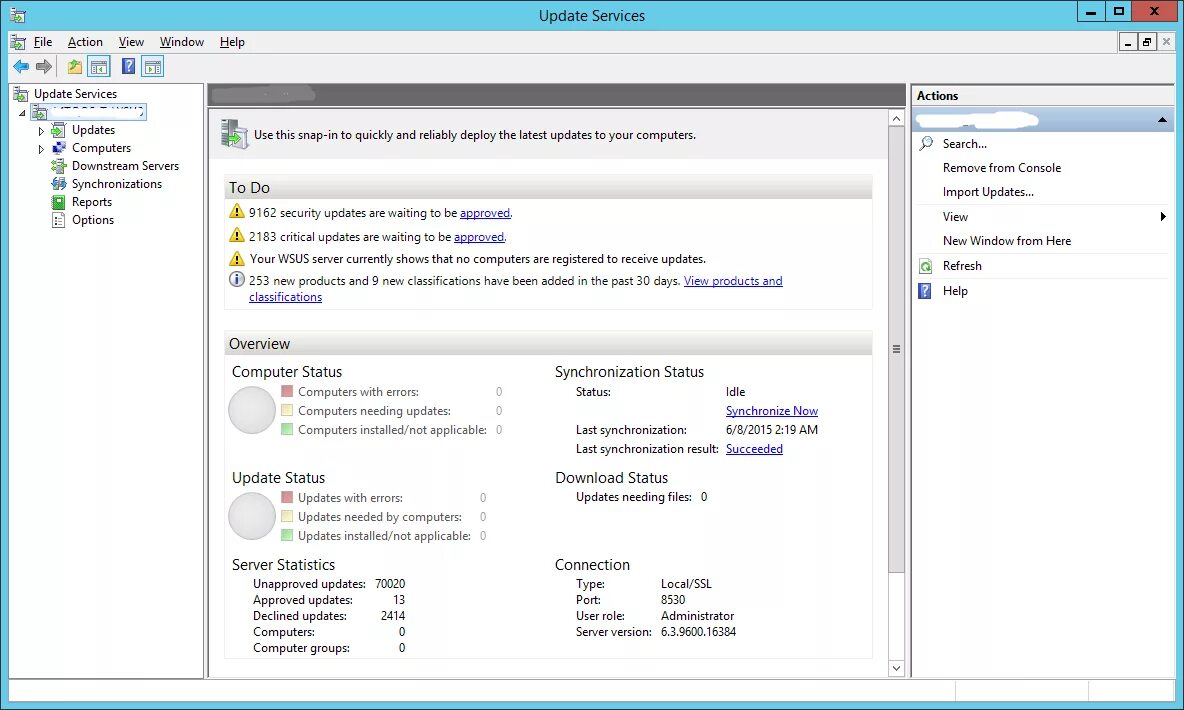Viewport: 1184px width, 710px height.
Task: Click Server version value 6.3.9600.16384
Action: (698, 632)
